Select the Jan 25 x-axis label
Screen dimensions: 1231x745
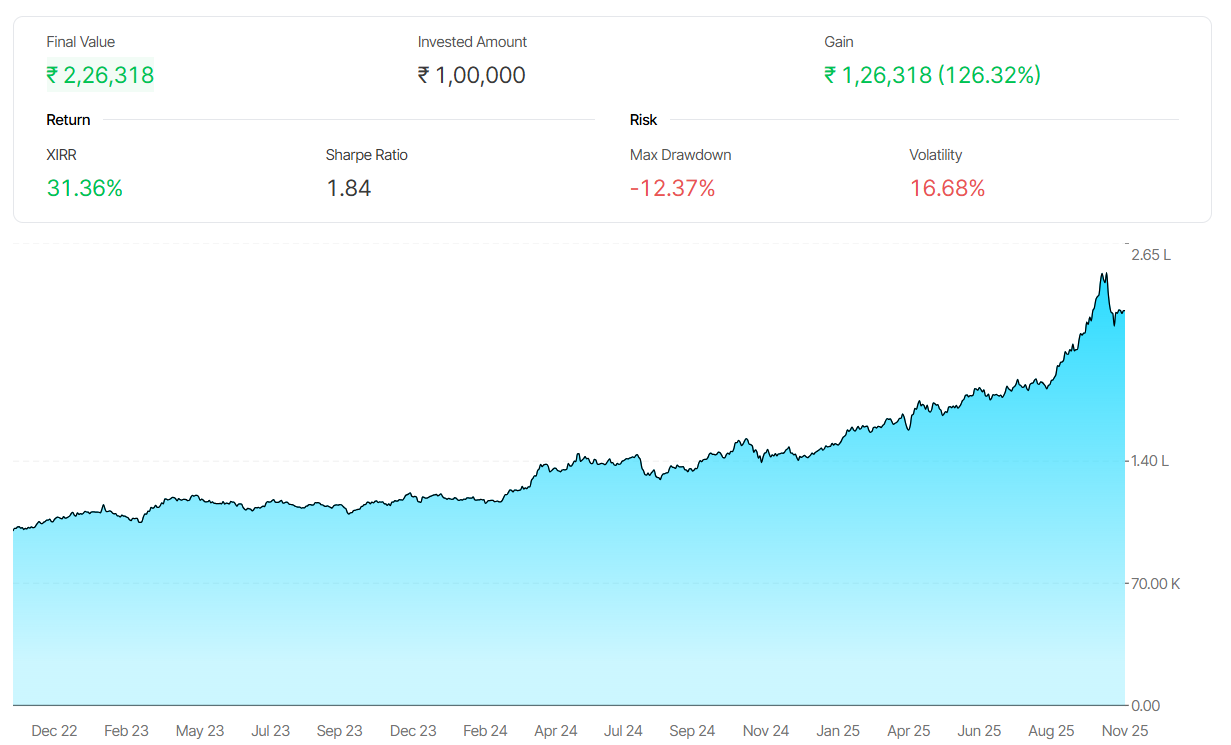837,731
